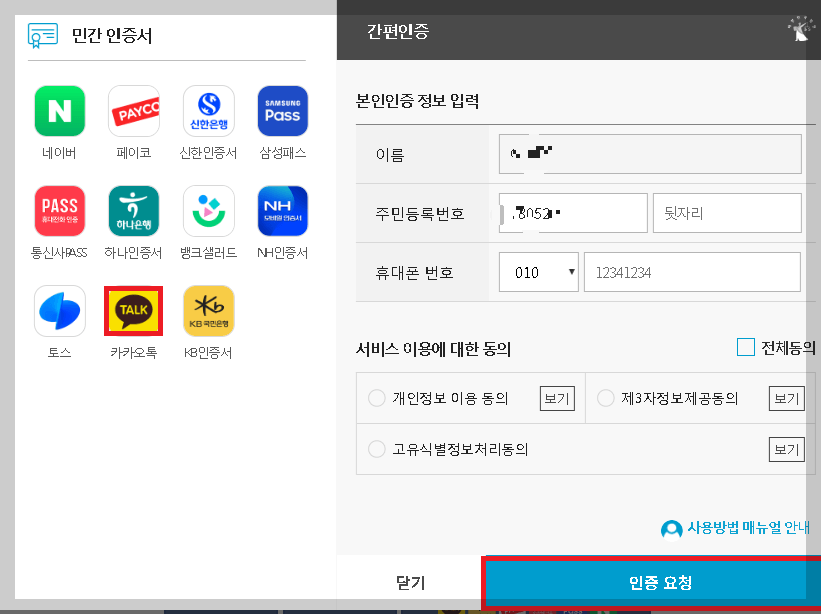Select the Banksalad (뱅크샐러드) icon
821x614 pixels.
[208, 211]
